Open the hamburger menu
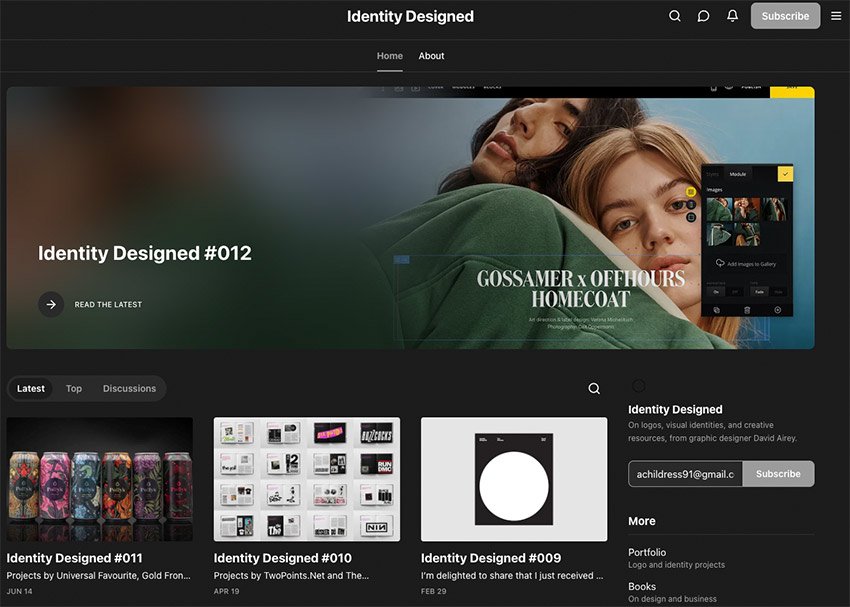The width and height of the screenshot is (850, 607). (836, 16)
